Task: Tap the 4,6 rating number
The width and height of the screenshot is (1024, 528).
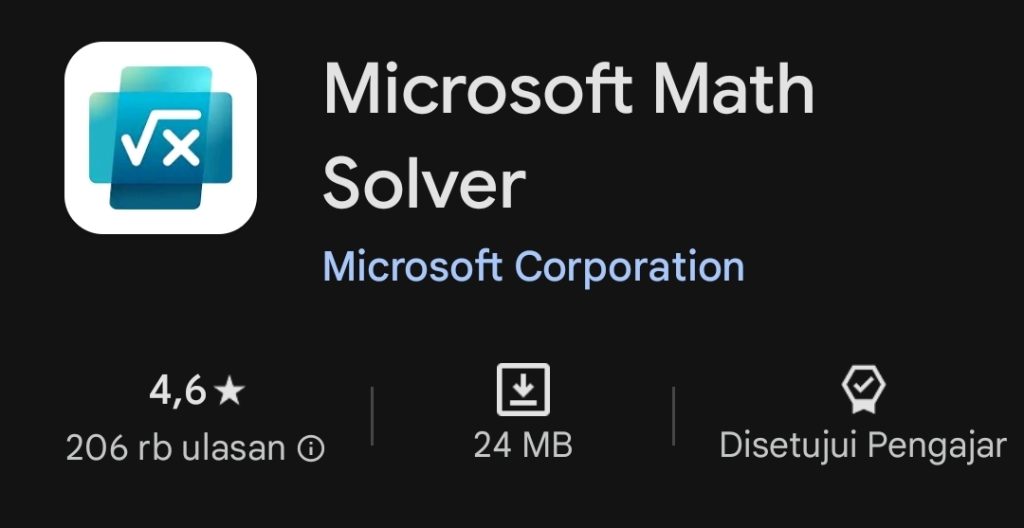Action: click(178, 392)
